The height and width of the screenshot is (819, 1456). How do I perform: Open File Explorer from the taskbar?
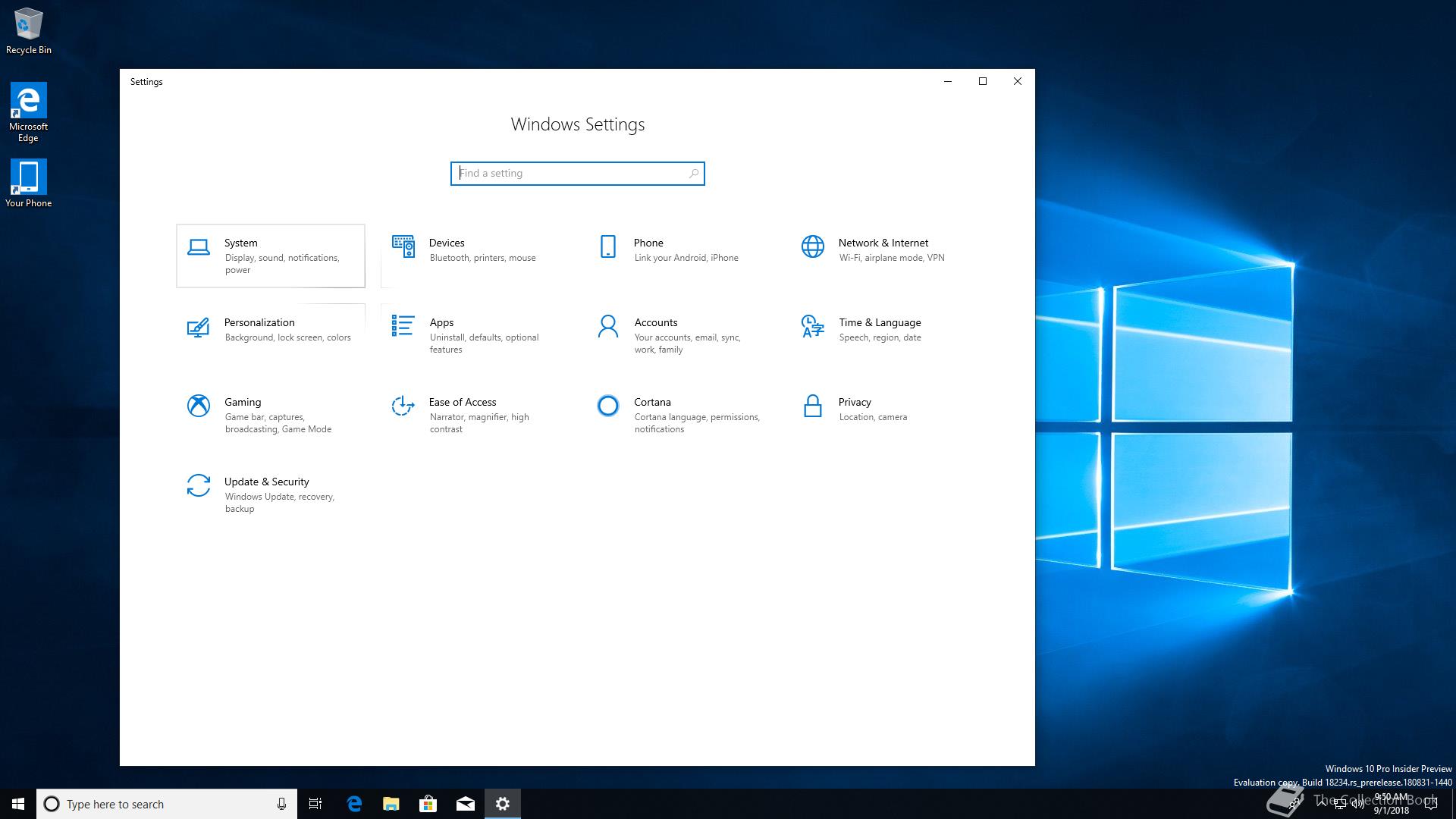pos(391,804)
